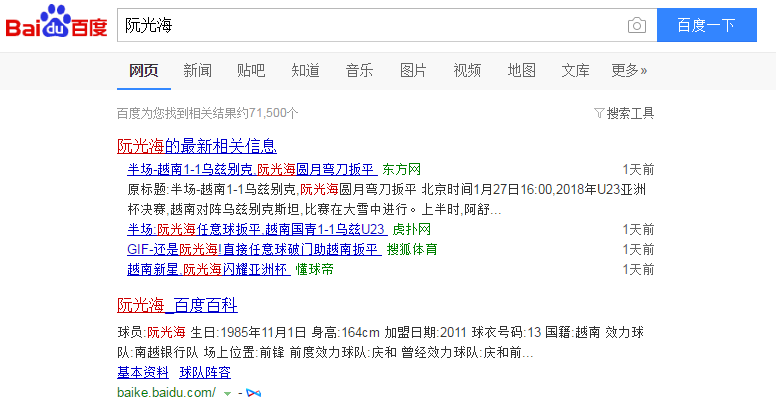Open the GIF free-kick news link from 搜狐体育
776x404 pixels.
coord(253,249)
